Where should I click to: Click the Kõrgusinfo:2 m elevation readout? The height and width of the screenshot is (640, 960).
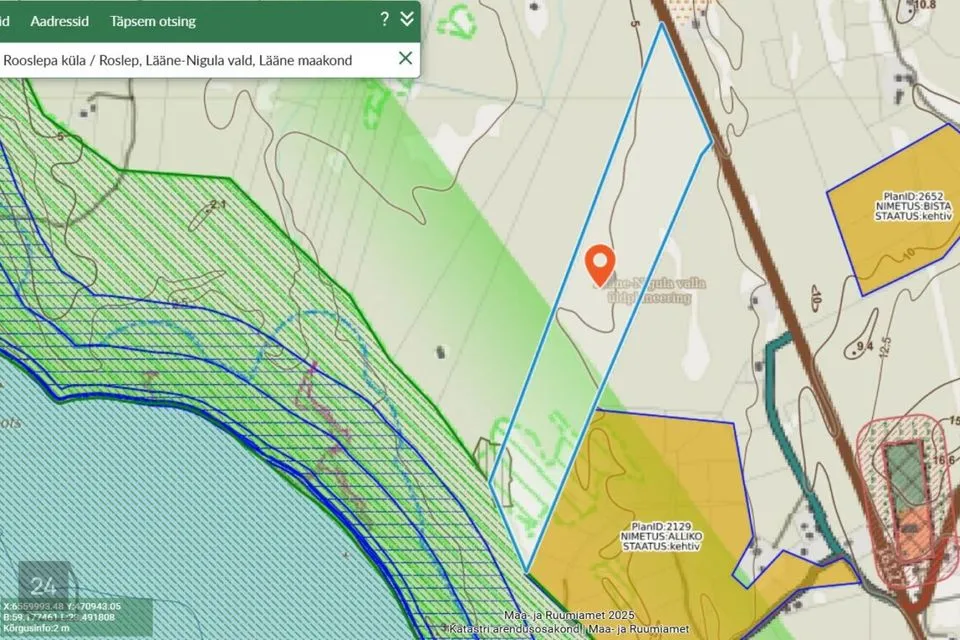[36, 628]
